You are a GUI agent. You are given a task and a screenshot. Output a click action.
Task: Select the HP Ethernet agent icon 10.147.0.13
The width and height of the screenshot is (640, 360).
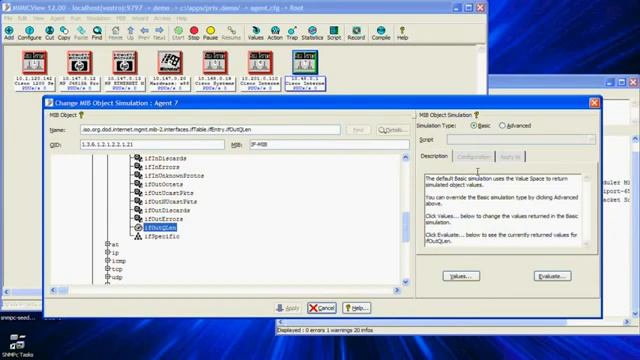tap(124, 62)
